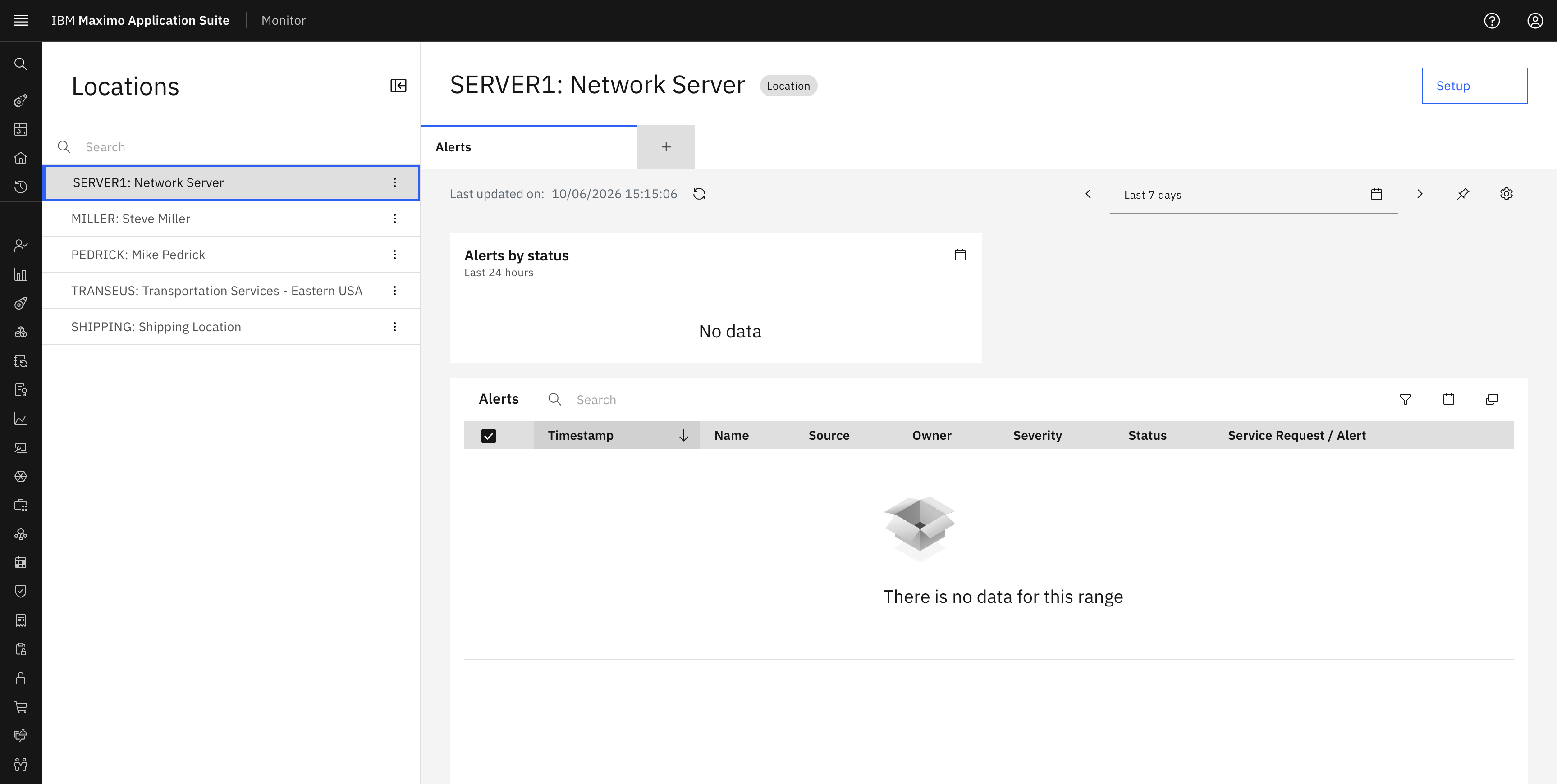1557x784 pixels.
Task: Open the shopping cart icon in sidebar
Action: [x=21, y=707]
